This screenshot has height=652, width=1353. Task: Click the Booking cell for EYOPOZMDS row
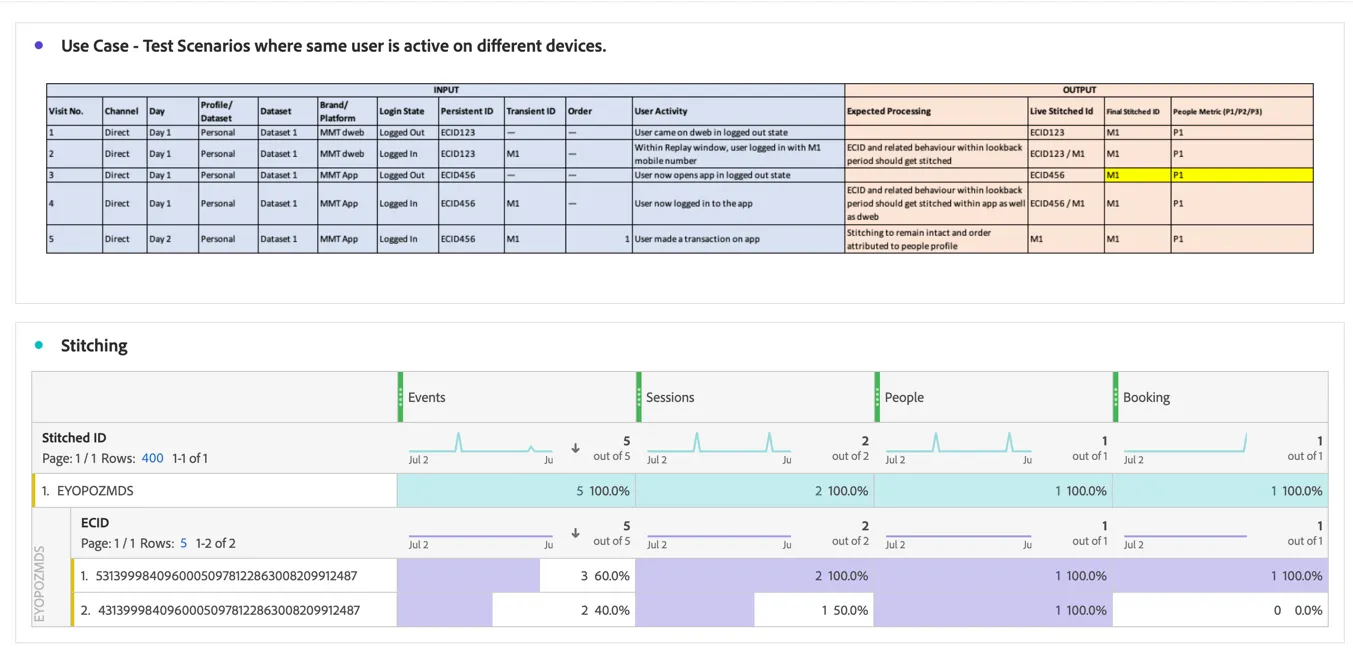point(1220,491)
